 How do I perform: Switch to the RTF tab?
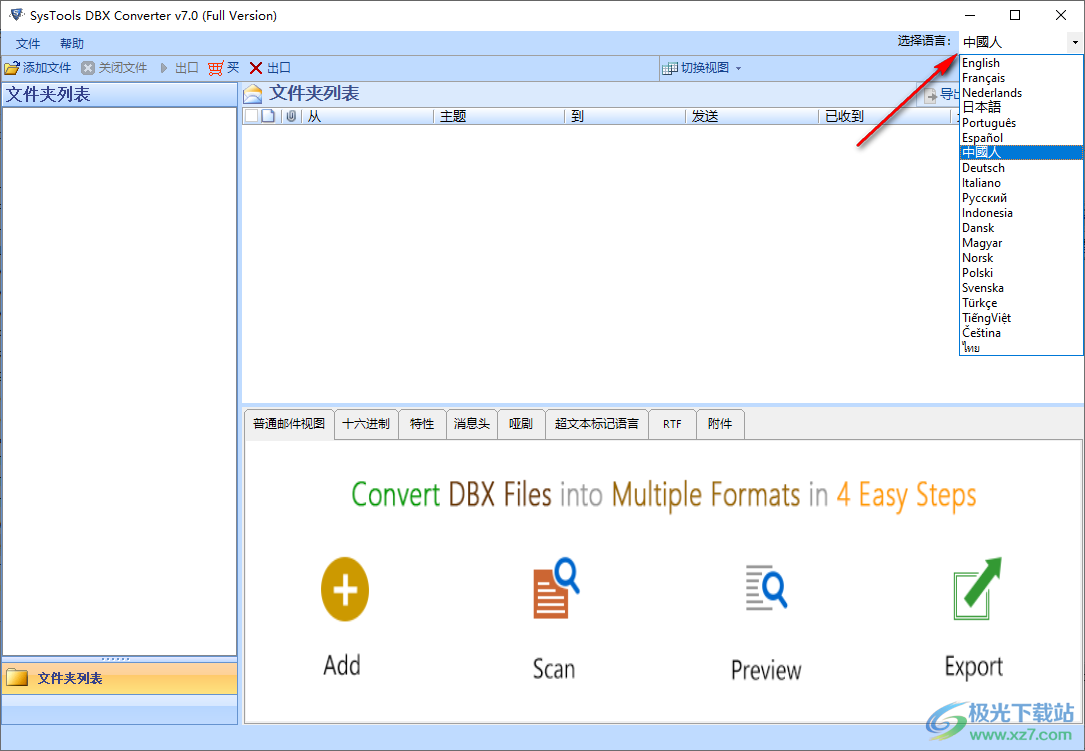click(671, 423)
